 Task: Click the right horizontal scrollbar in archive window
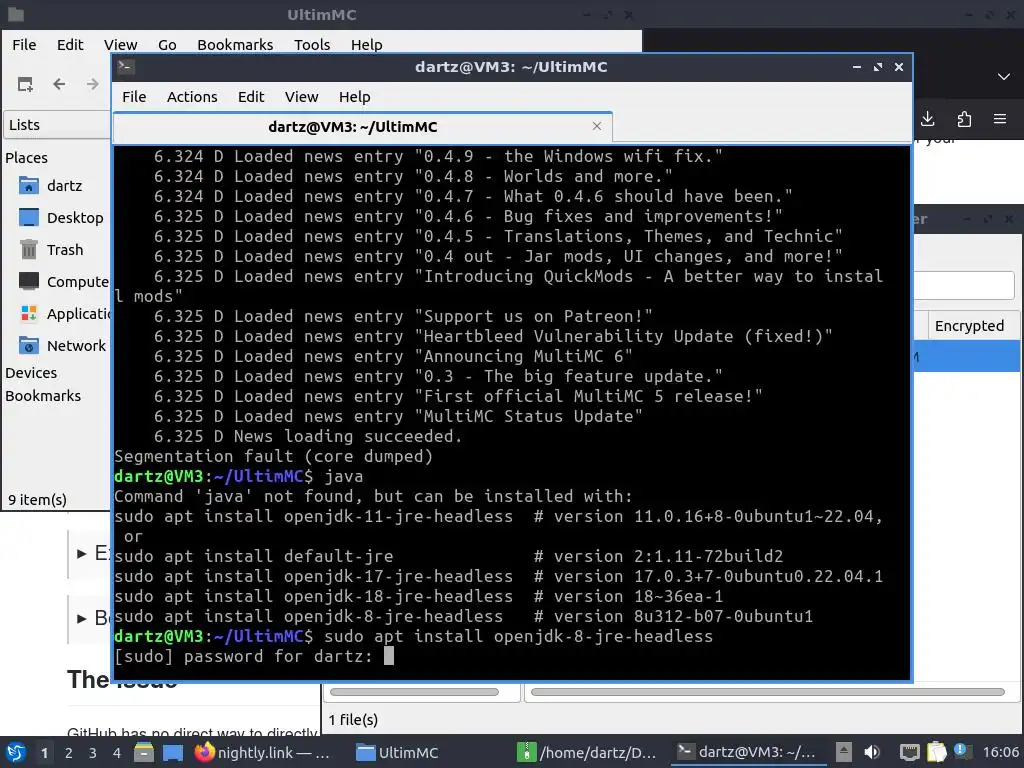(767, 692)
